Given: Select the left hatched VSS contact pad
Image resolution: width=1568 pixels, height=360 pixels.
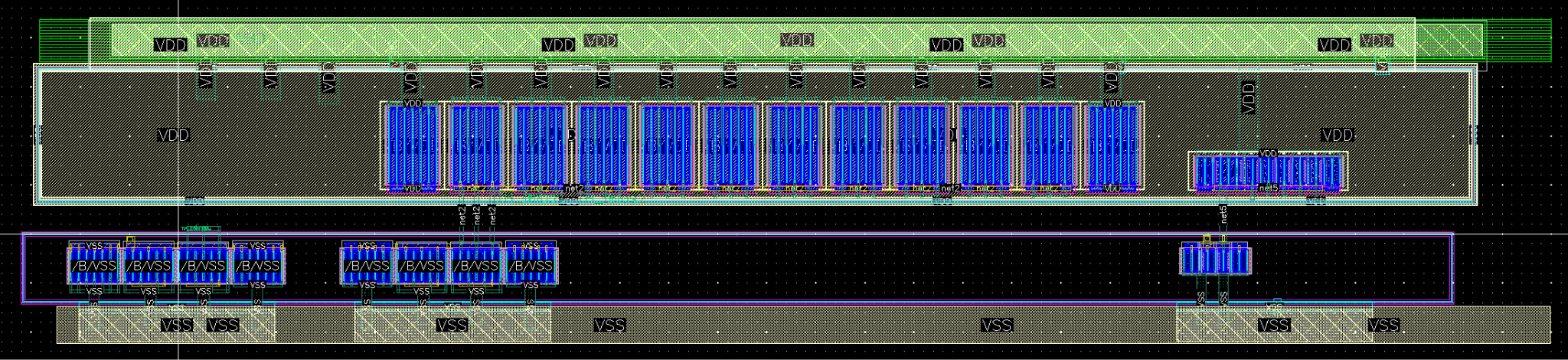Looking at the screenshot, I should pyautogui.click(x=177, y=322).
